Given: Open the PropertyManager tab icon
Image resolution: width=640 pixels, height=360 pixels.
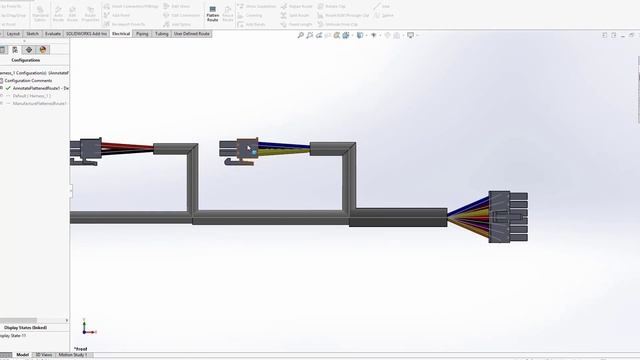Looking at the screenshot, I should click(x=3, y=50).
